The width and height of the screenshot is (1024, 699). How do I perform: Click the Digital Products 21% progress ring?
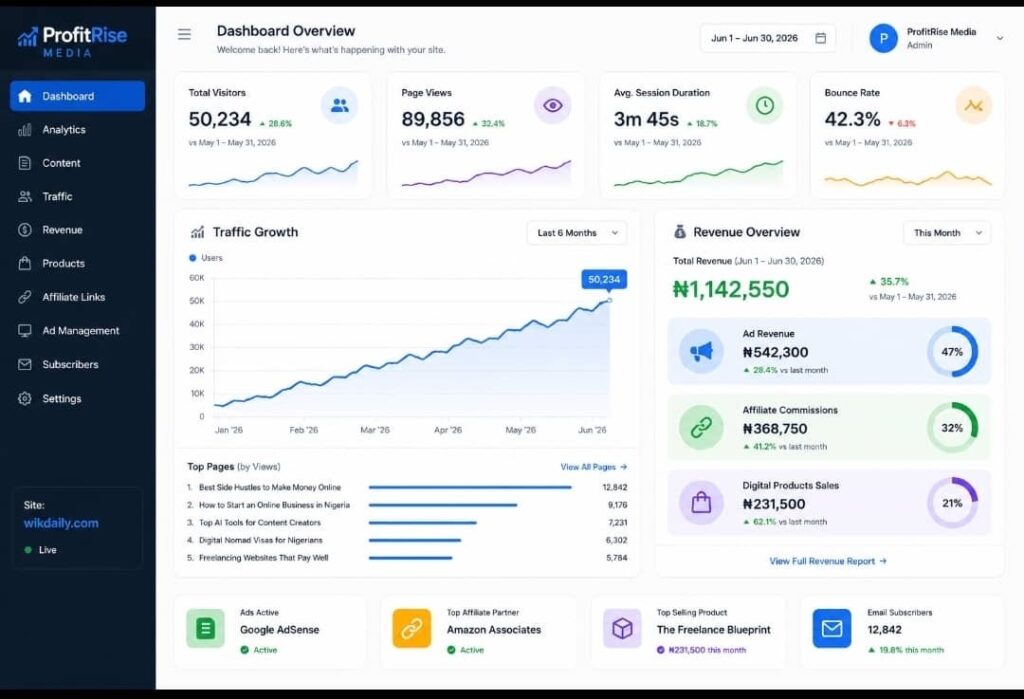point(952,503)
